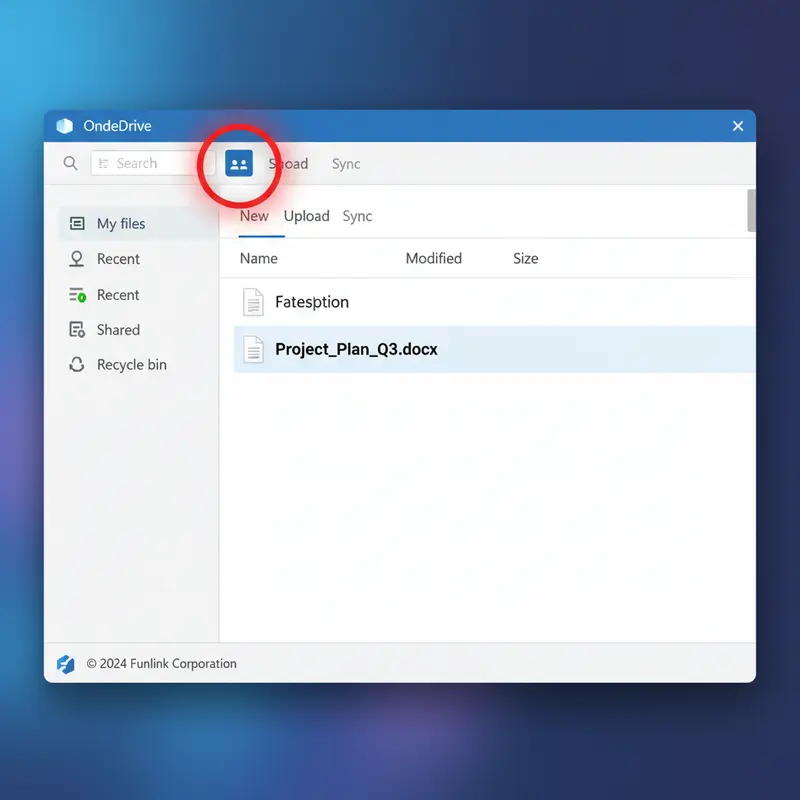The width and height of the screenshot is (800, 800).
Task: Sort by the Modified column header
Action: click(434, 258)
